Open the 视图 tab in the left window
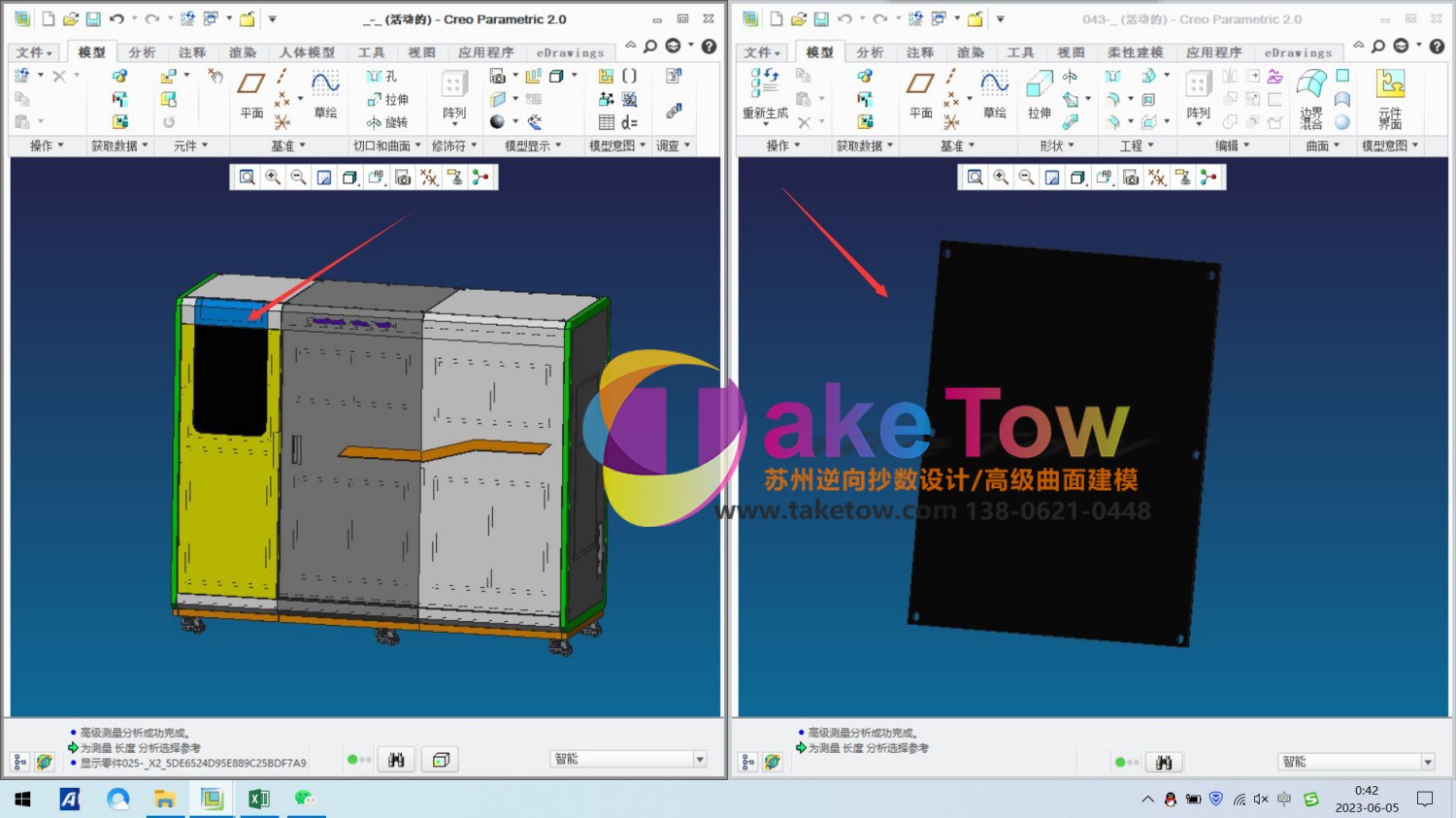This screenshot has width=1456, height=818. [421, 52]
